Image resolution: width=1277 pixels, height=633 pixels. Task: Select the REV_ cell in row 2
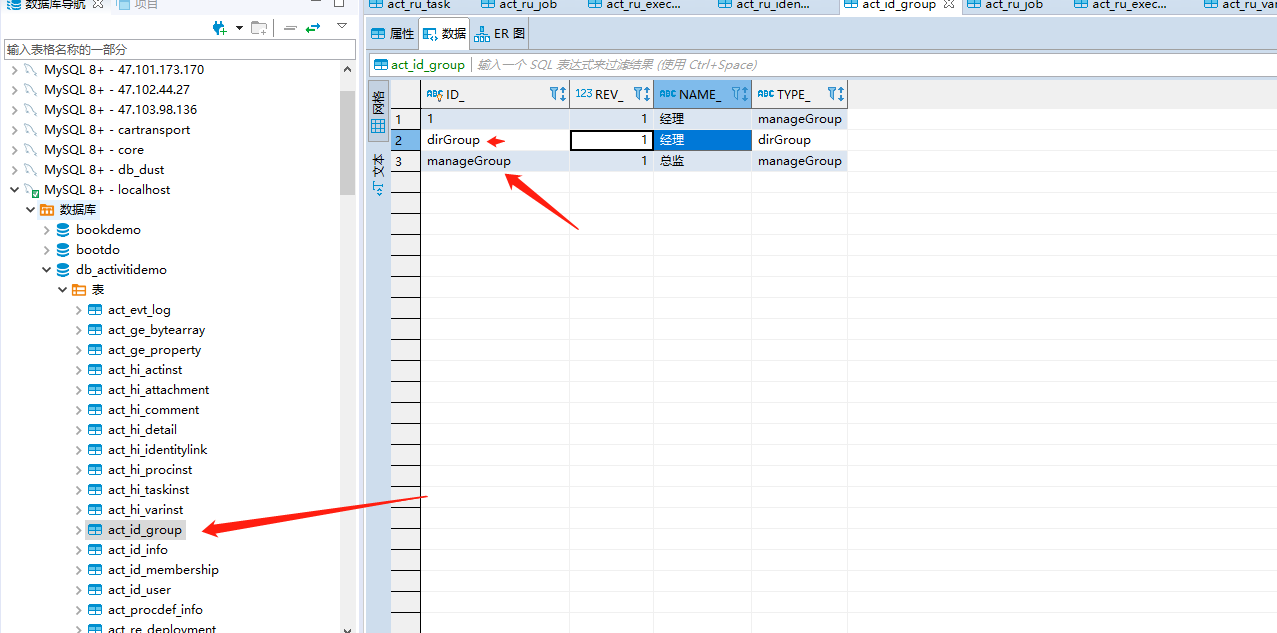(x=611, y=140)
